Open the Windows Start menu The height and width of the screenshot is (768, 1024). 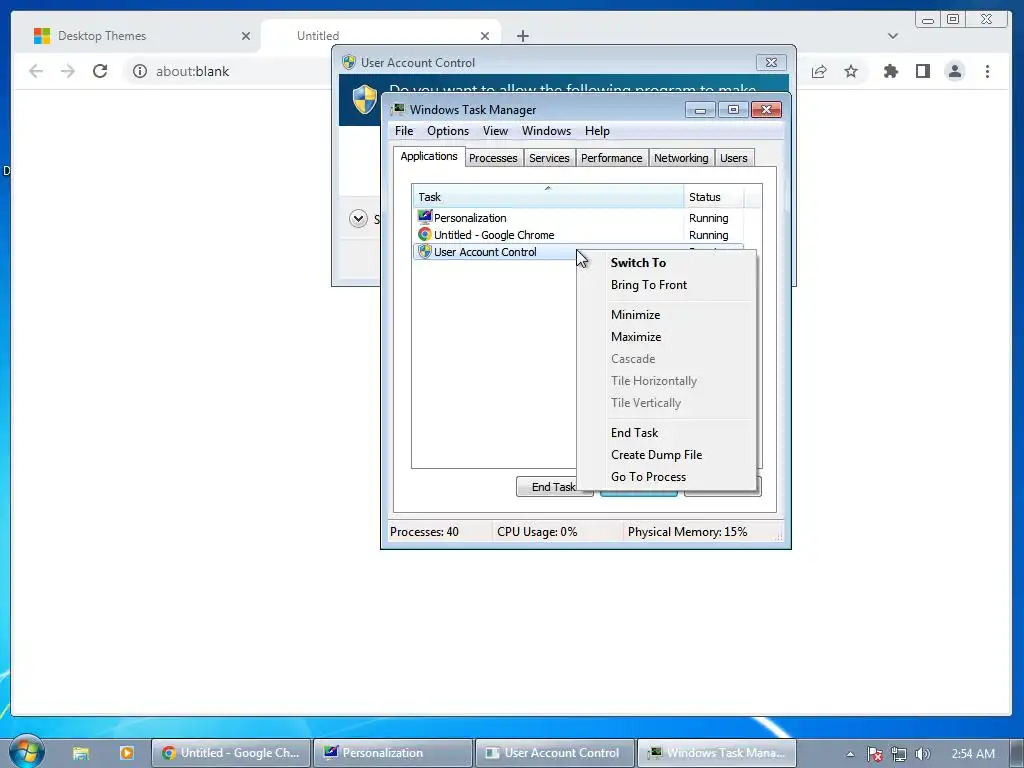pyautogui.click(x=27, y=752)
